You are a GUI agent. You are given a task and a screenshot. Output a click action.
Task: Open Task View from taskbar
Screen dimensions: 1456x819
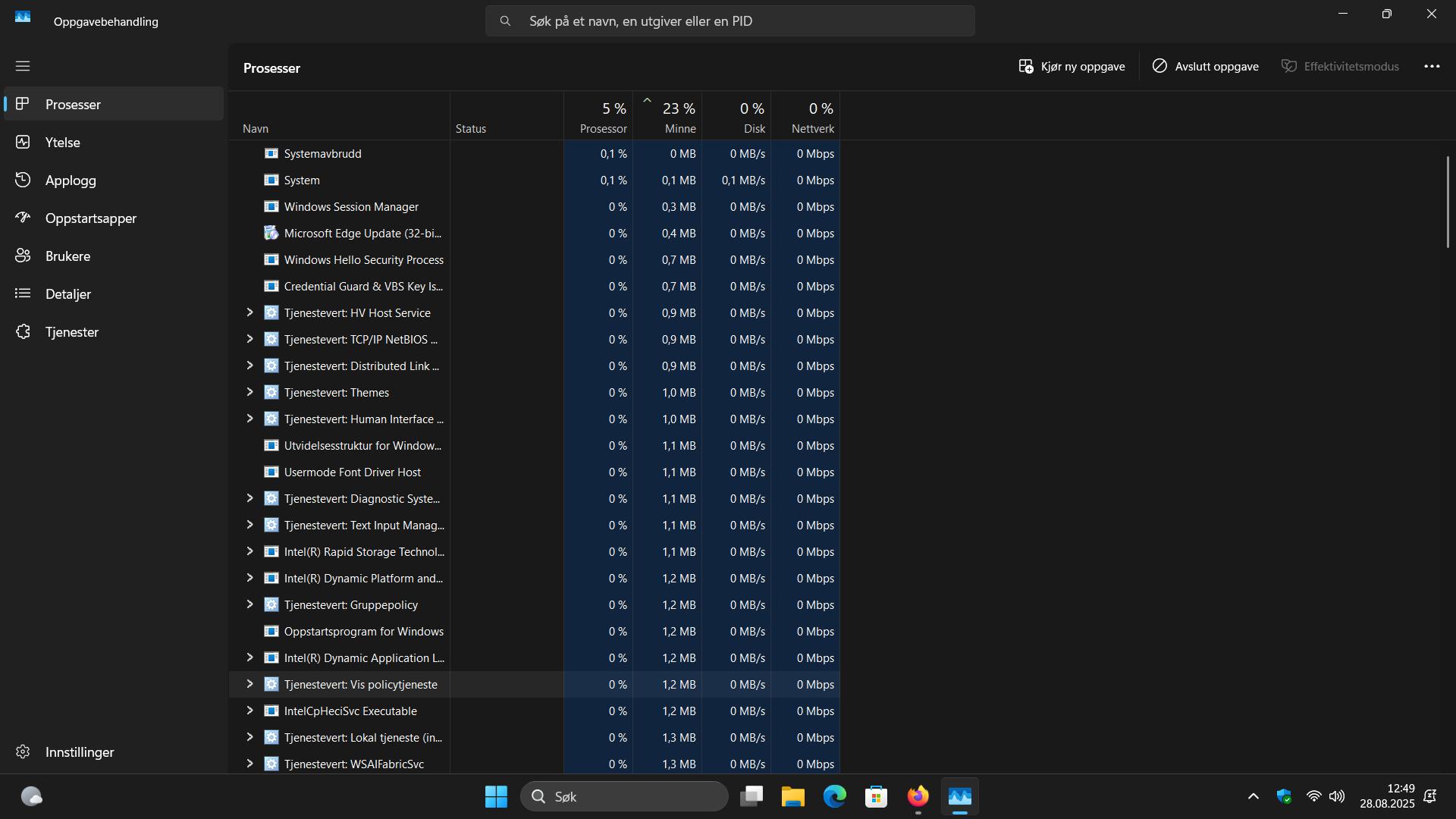(x=752, y=796)
